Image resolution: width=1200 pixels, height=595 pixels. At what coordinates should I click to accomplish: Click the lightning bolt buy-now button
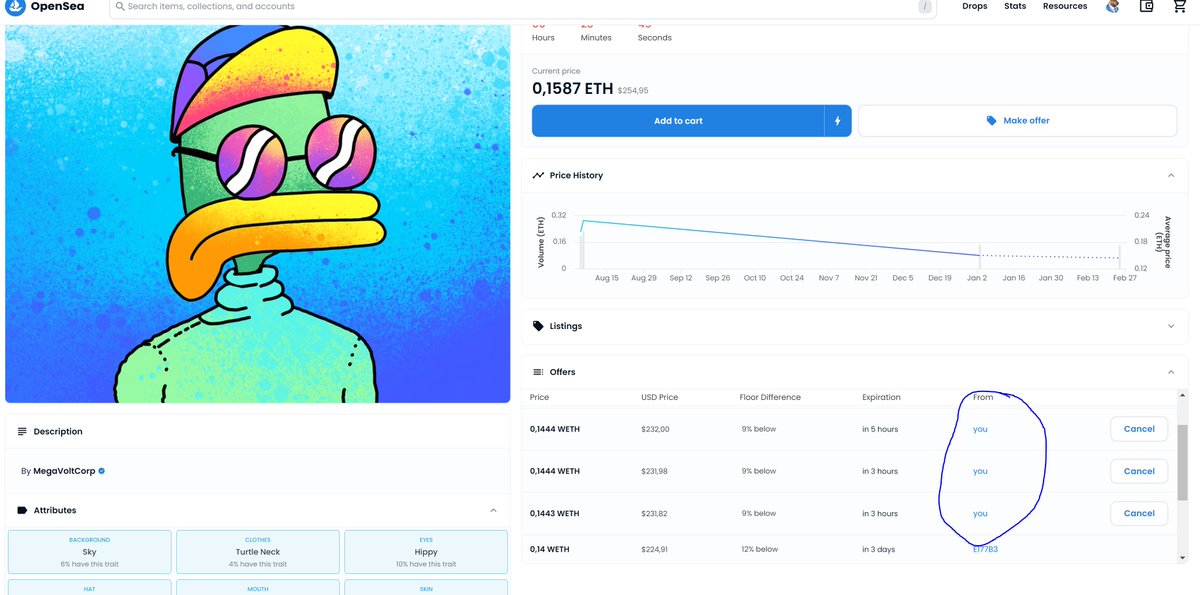click(838, 121)
